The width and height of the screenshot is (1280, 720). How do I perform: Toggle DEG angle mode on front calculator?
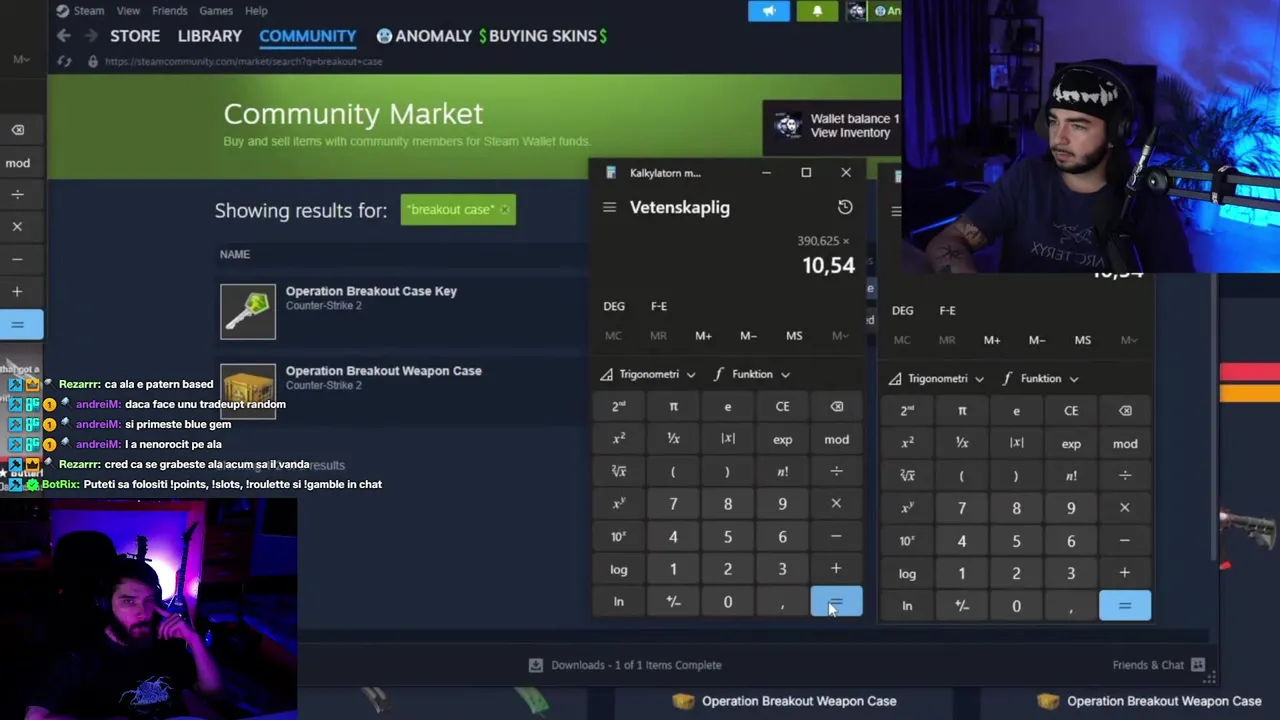coord(614,306)
